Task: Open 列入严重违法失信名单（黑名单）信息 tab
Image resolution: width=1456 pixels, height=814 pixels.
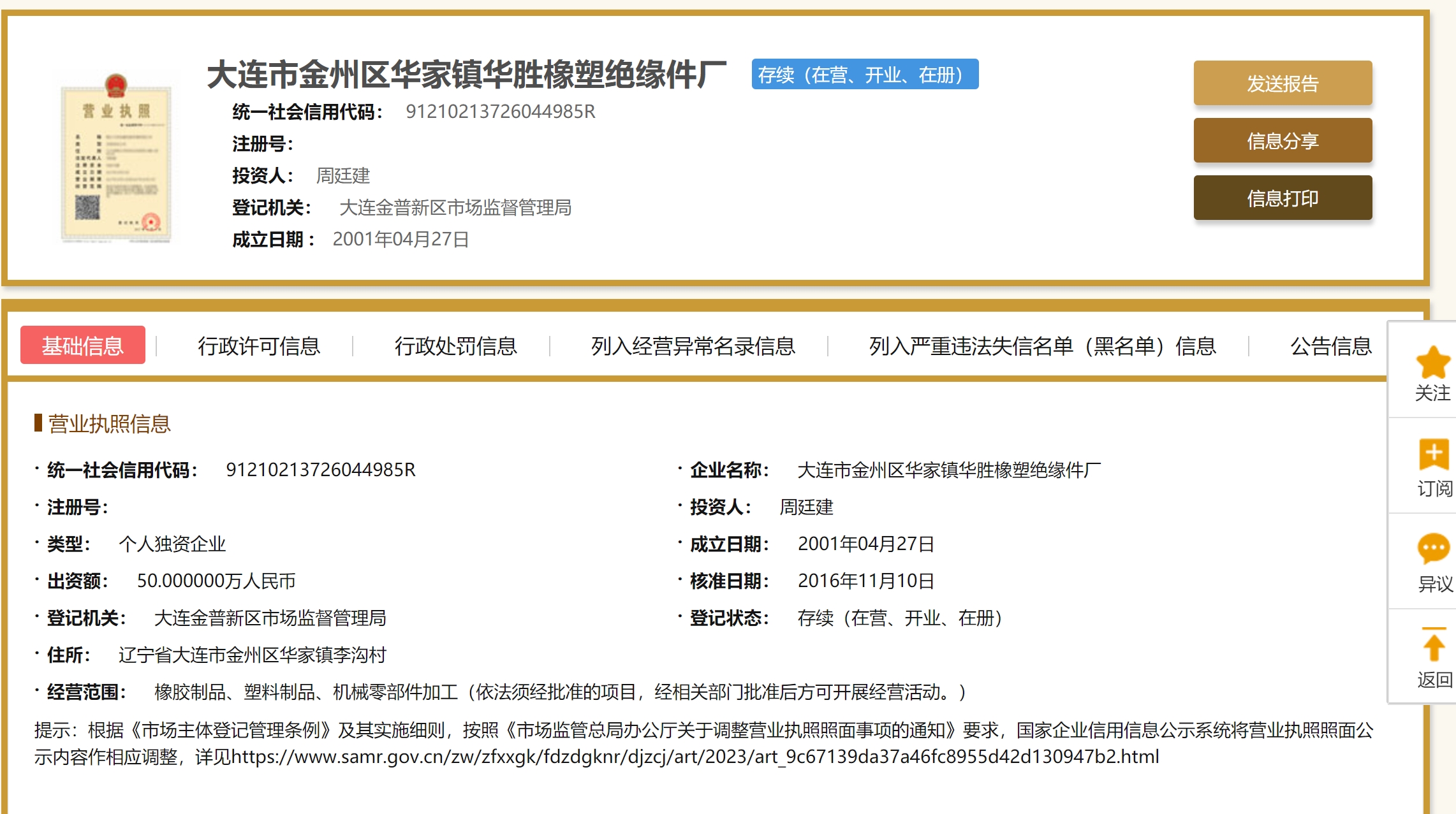Action: (x=1042, y=345)
